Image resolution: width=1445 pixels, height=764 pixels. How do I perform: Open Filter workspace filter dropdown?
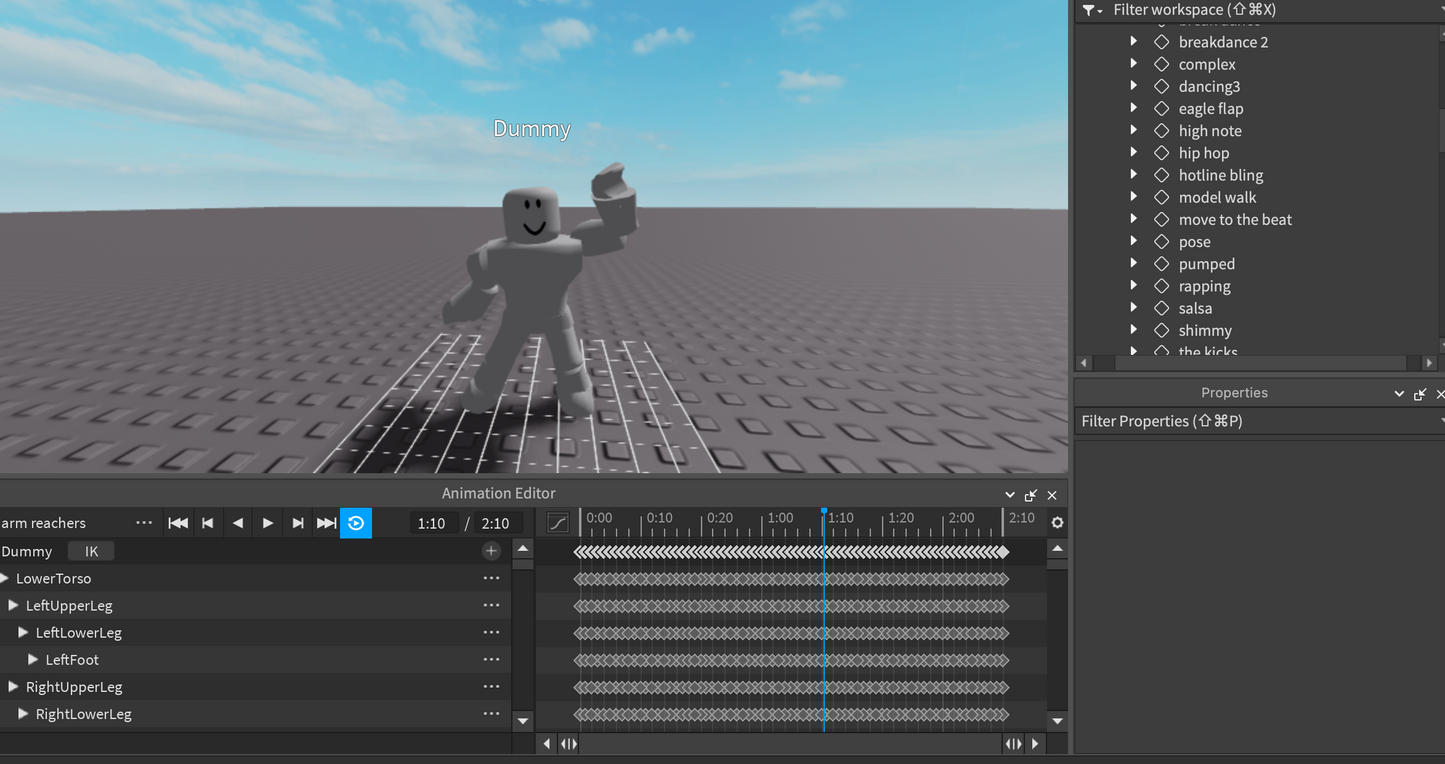1092,10
